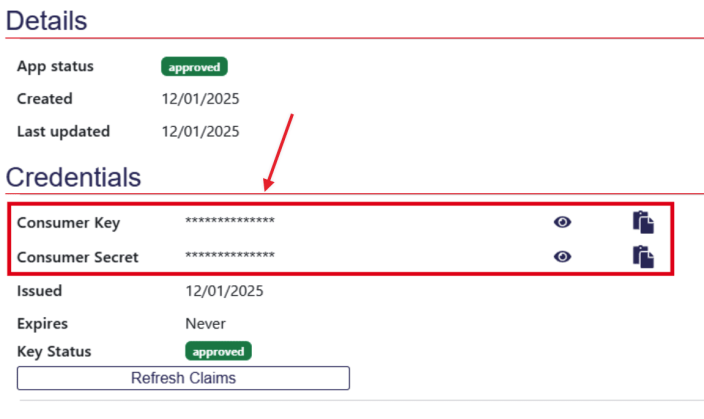
Task: Click the masked Consumer Secret asterisks
Action: [230, 257]
